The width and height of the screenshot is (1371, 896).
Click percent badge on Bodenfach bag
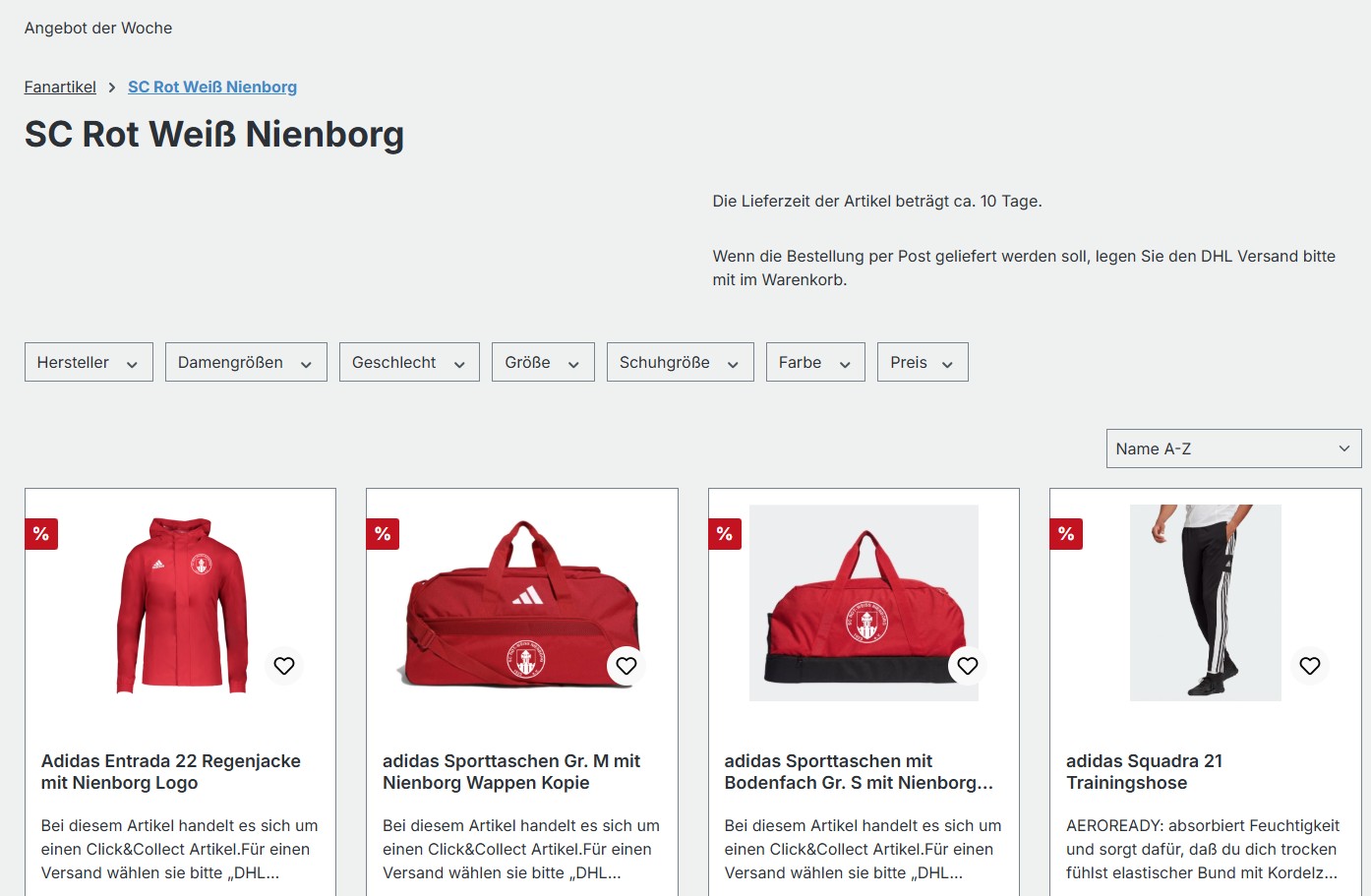[725, 533]
